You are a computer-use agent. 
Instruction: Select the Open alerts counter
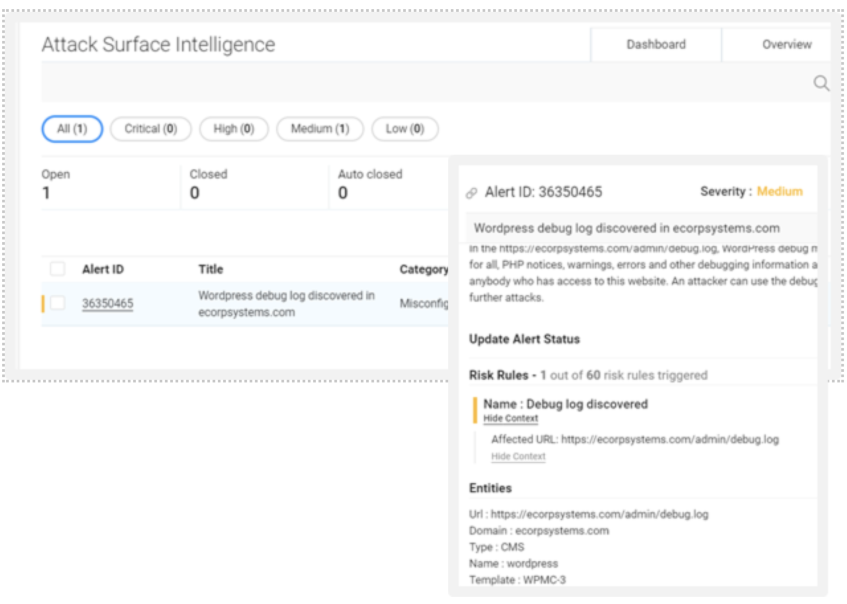[x=56, y=184]
